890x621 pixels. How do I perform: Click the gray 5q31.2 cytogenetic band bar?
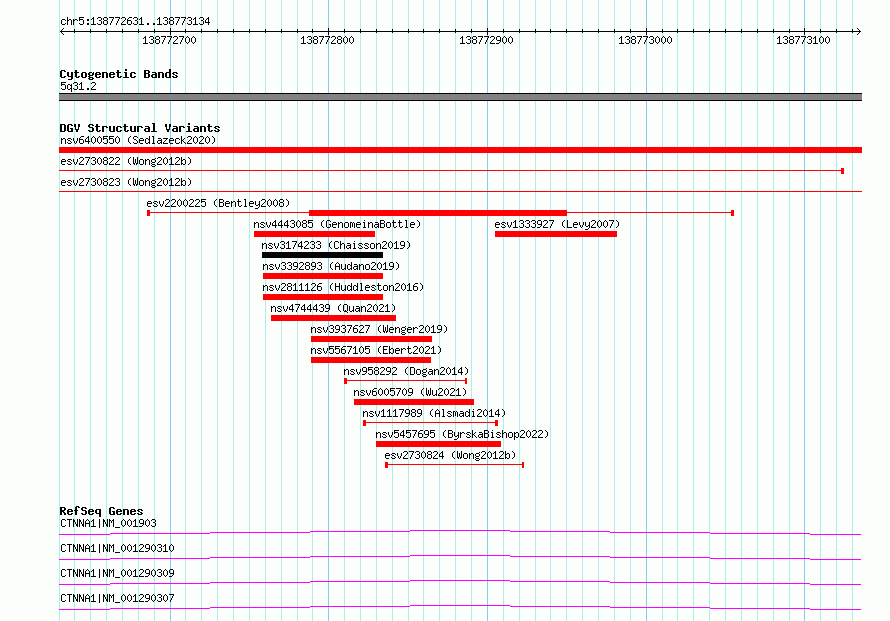coord(460,97)
